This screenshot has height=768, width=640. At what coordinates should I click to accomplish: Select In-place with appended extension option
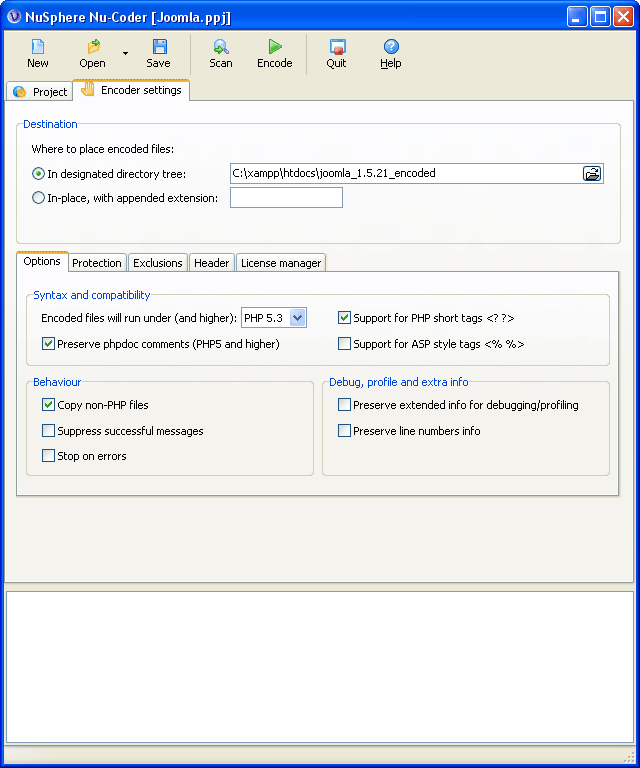pyautogui.click(x=38, y=198)
